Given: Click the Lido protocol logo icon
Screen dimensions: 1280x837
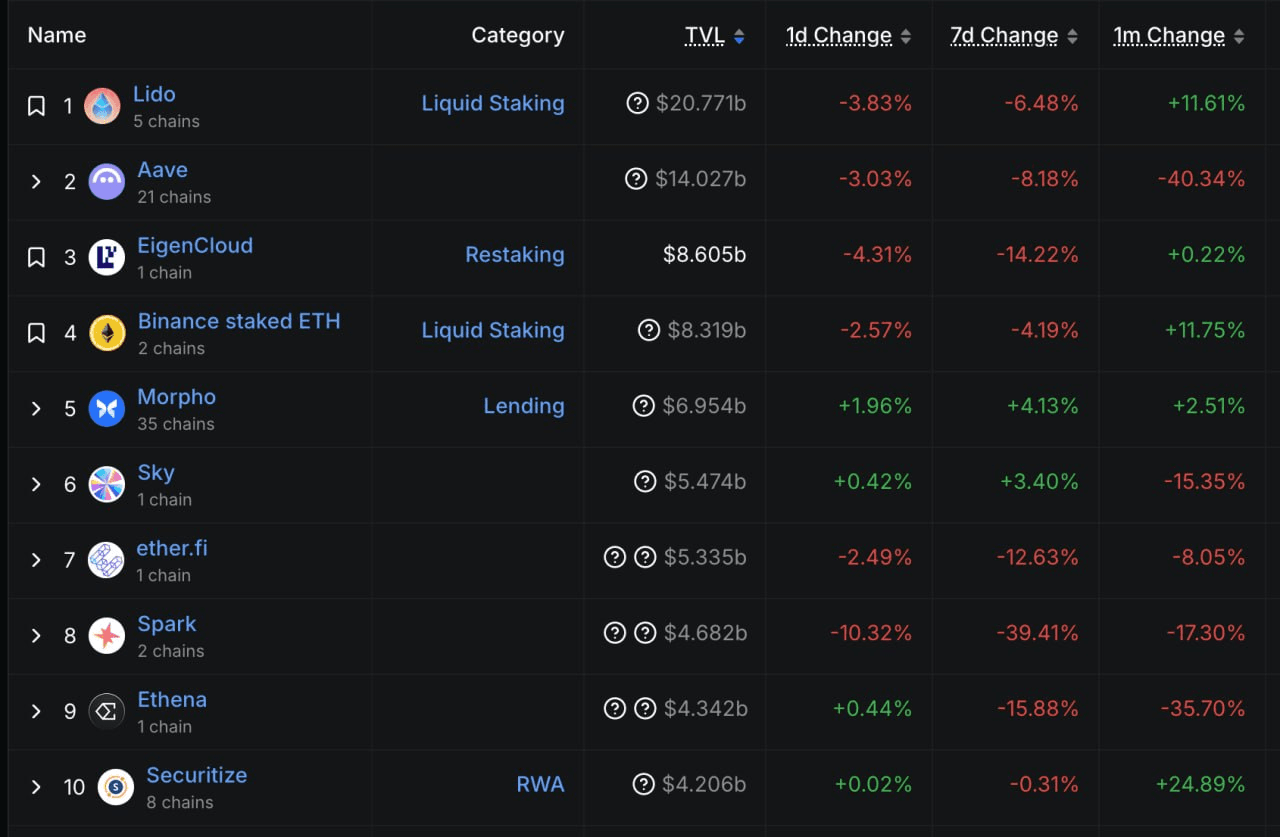Looking at the screenshot, I should pos(102,106).
